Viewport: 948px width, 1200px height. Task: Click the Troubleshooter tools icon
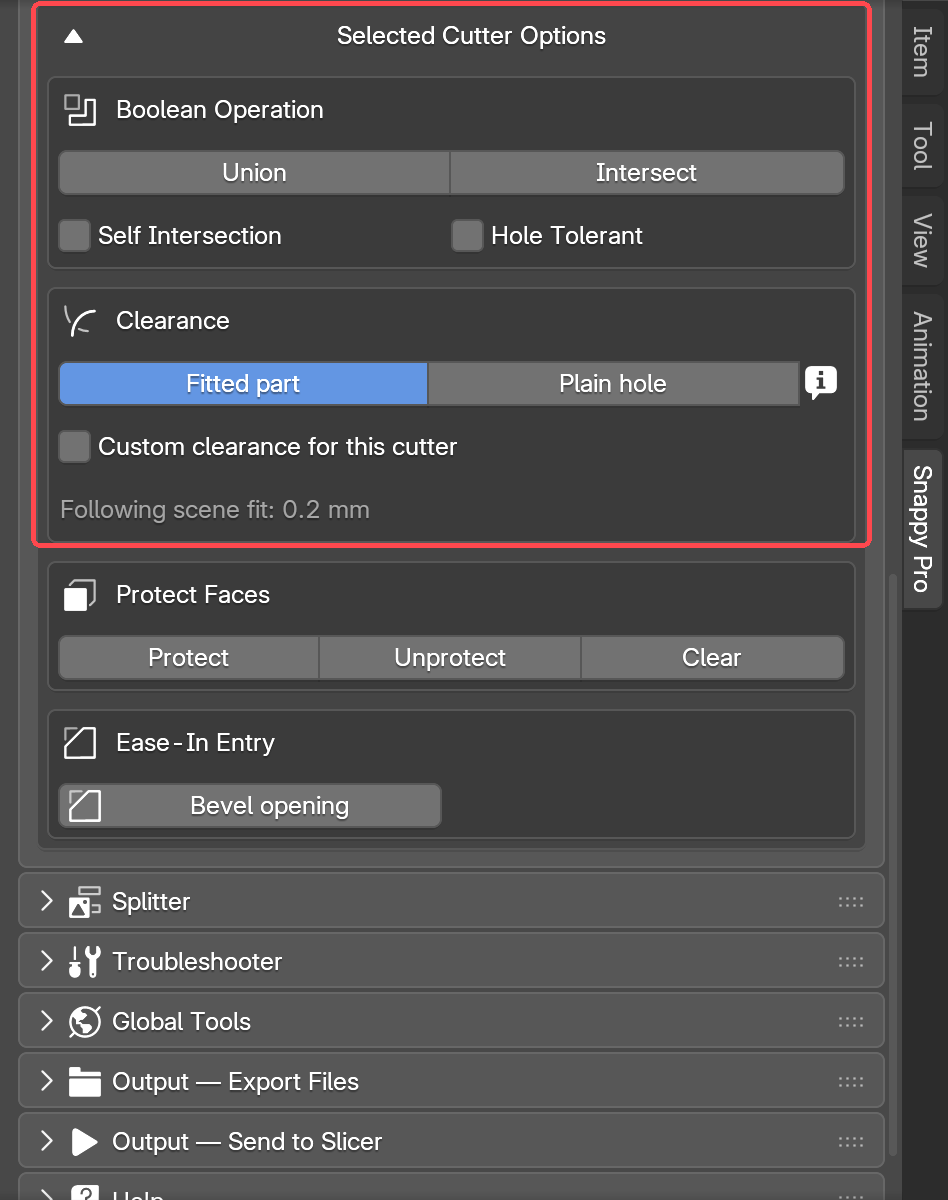[85, 962]
